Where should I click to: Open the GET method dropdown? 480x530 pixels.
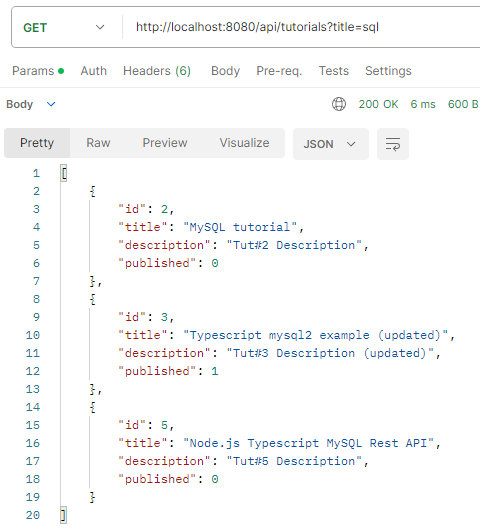(x=64, y=27)
